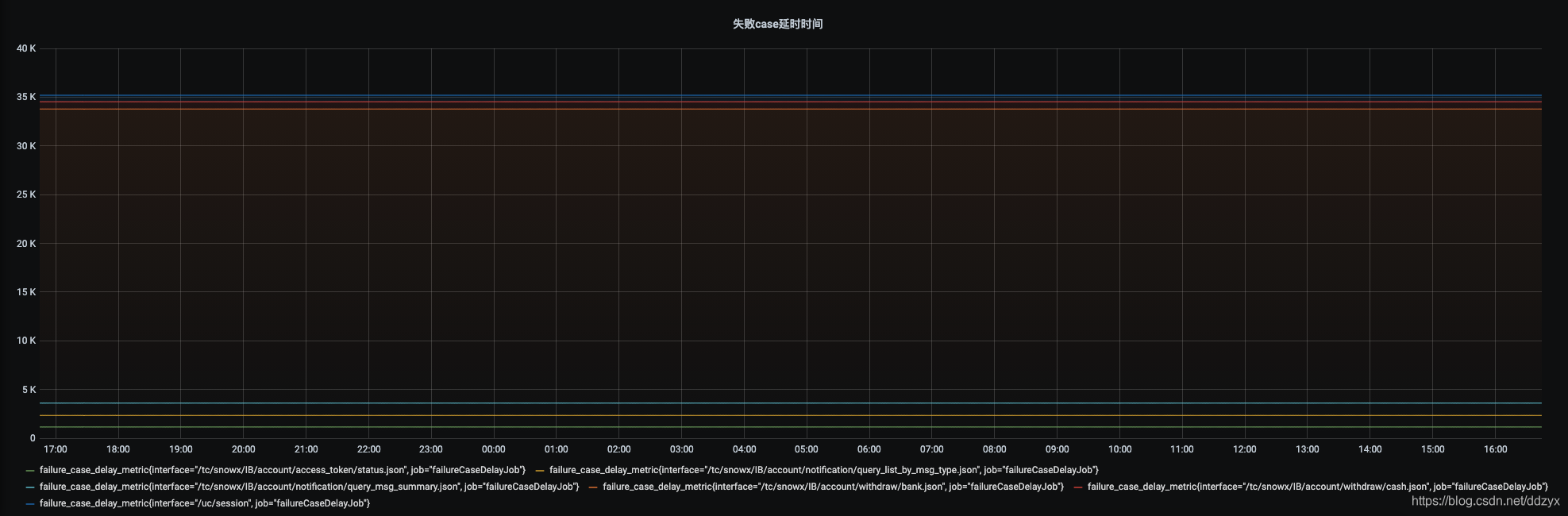Screen dimensions: 1568x516
Task: Click the 04:00 time axis label
Action: click(x=744, y=449)
